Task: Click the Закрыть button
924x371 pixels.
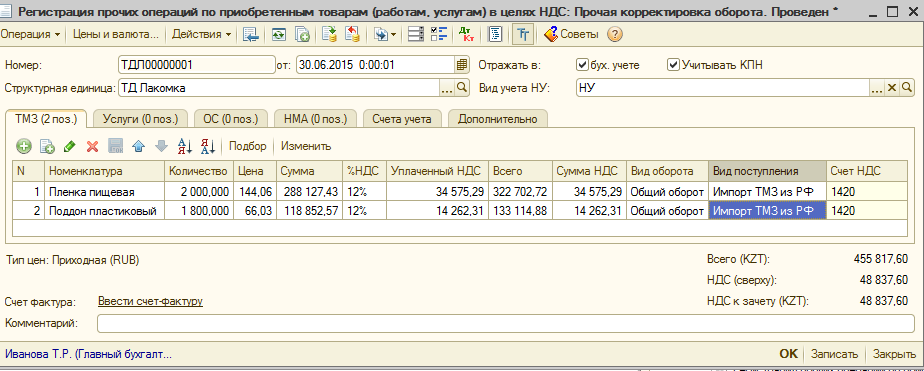Action: pos(895,354)
